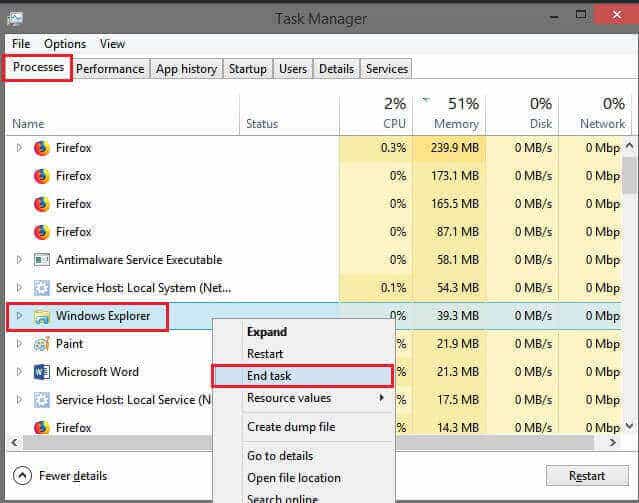Click the Microsoft Word icon
Viewport: 639px width, 503px height.
42,372
